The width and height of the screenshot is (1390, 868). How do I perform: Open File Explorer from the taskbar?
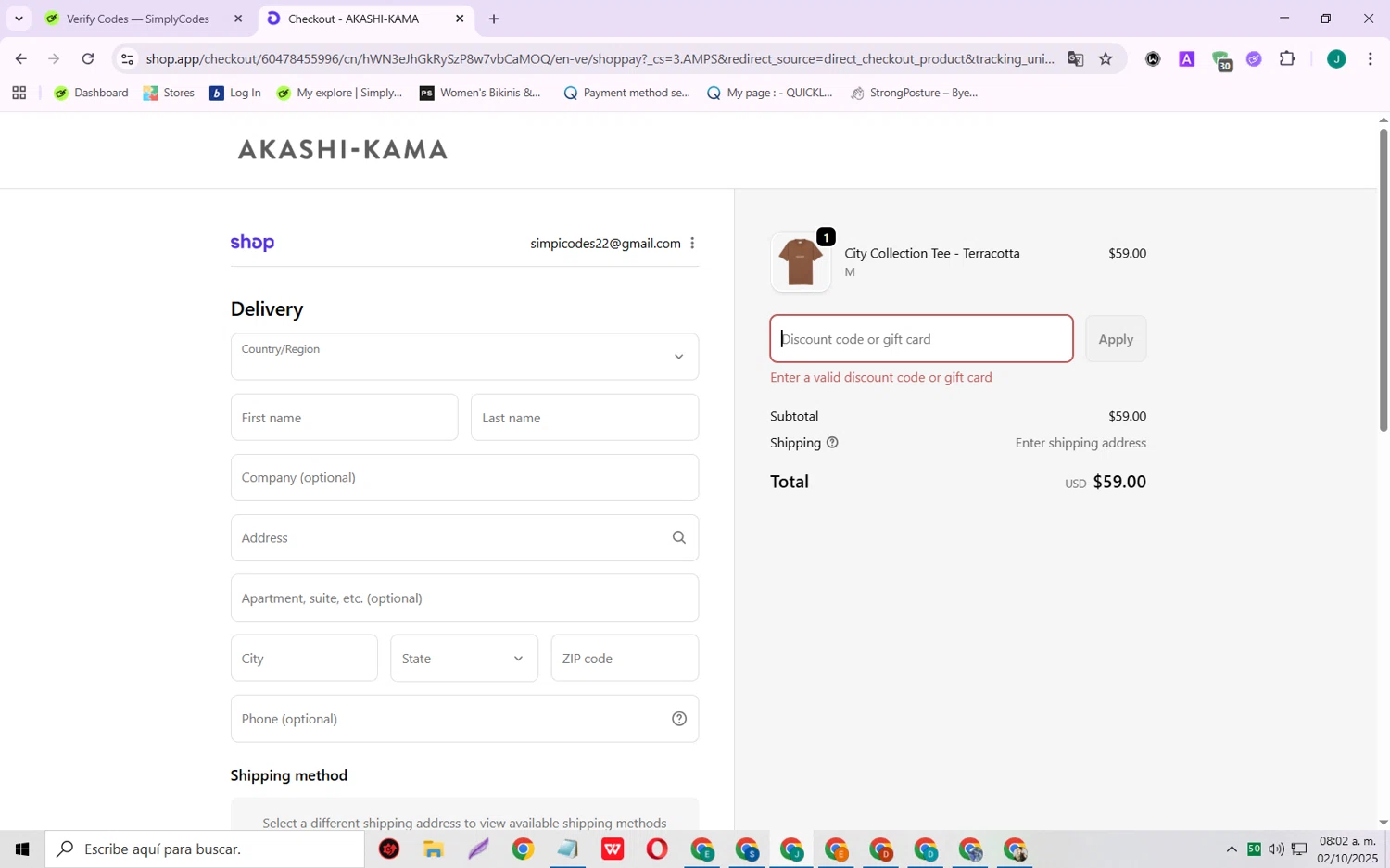[434, 849]
